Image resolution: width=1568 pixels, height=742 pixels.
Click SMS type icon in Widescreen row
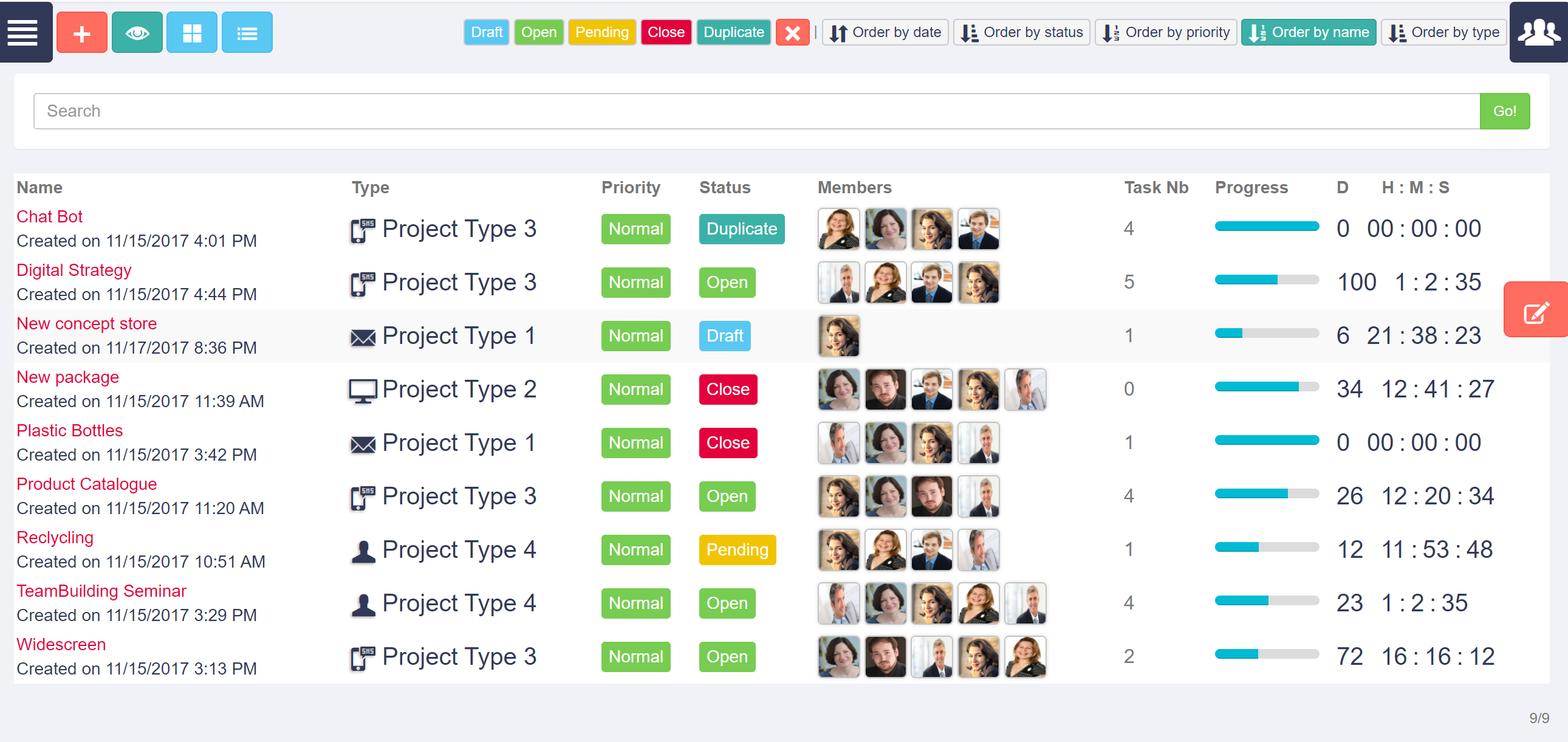point(363,659)
